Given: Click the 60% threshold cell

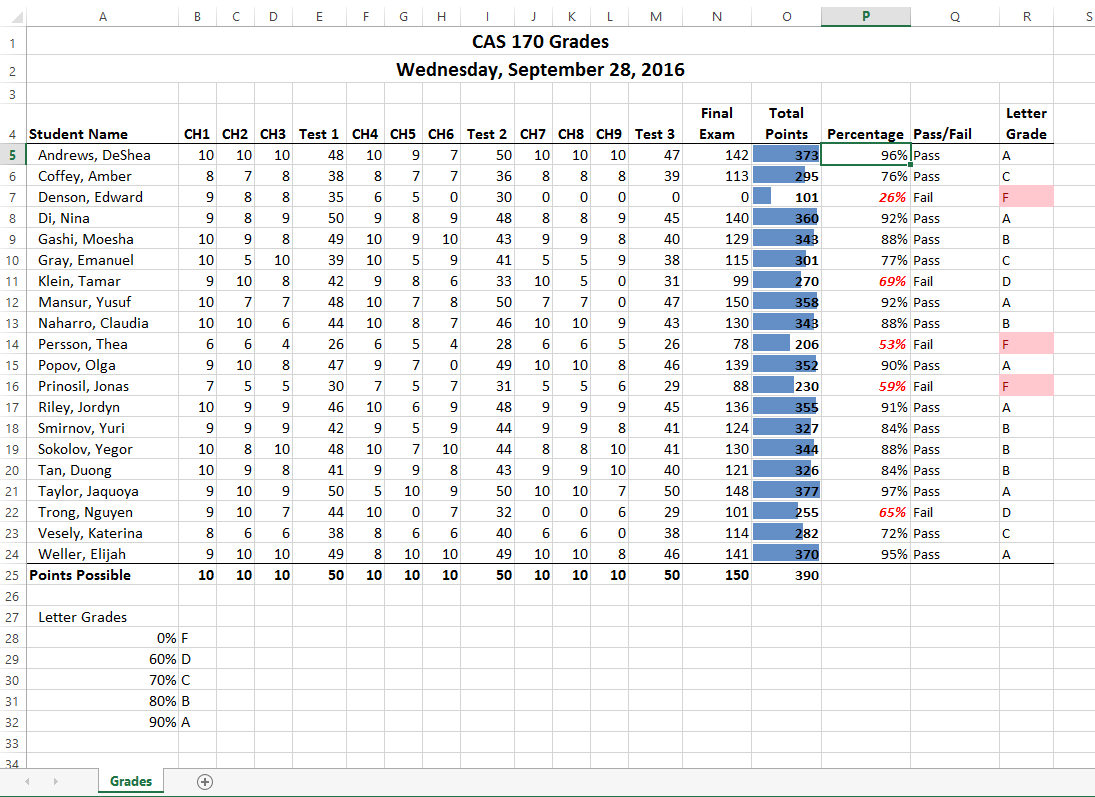Looking at the screenshot, I should [102, 659].
